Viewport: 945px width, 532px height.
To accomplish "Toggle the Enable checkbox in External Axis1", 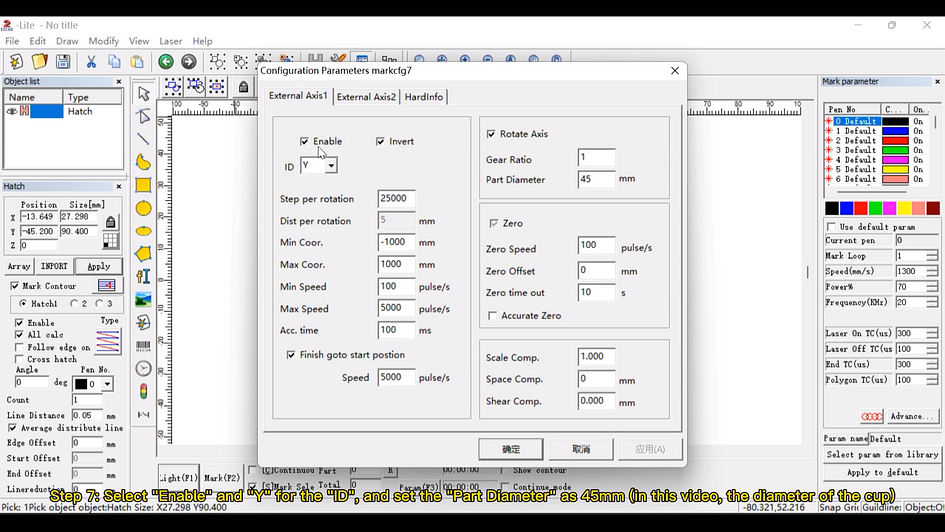I will [x=304, y=141].
